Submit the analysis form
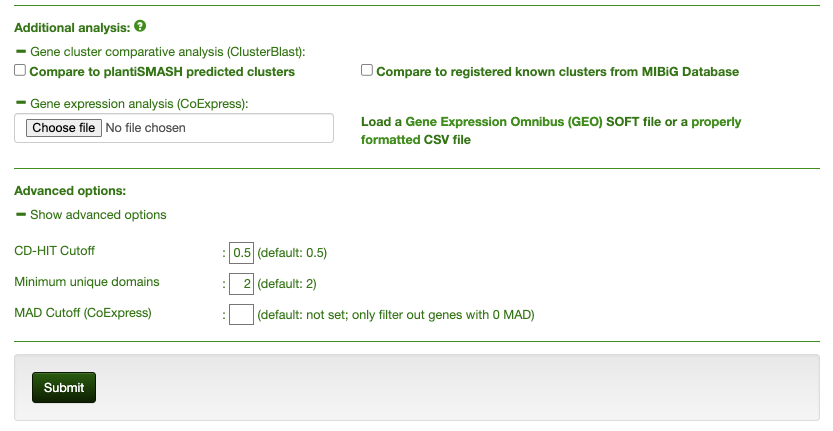Viewport: 833px width, 431px height. tap(64, 387)
